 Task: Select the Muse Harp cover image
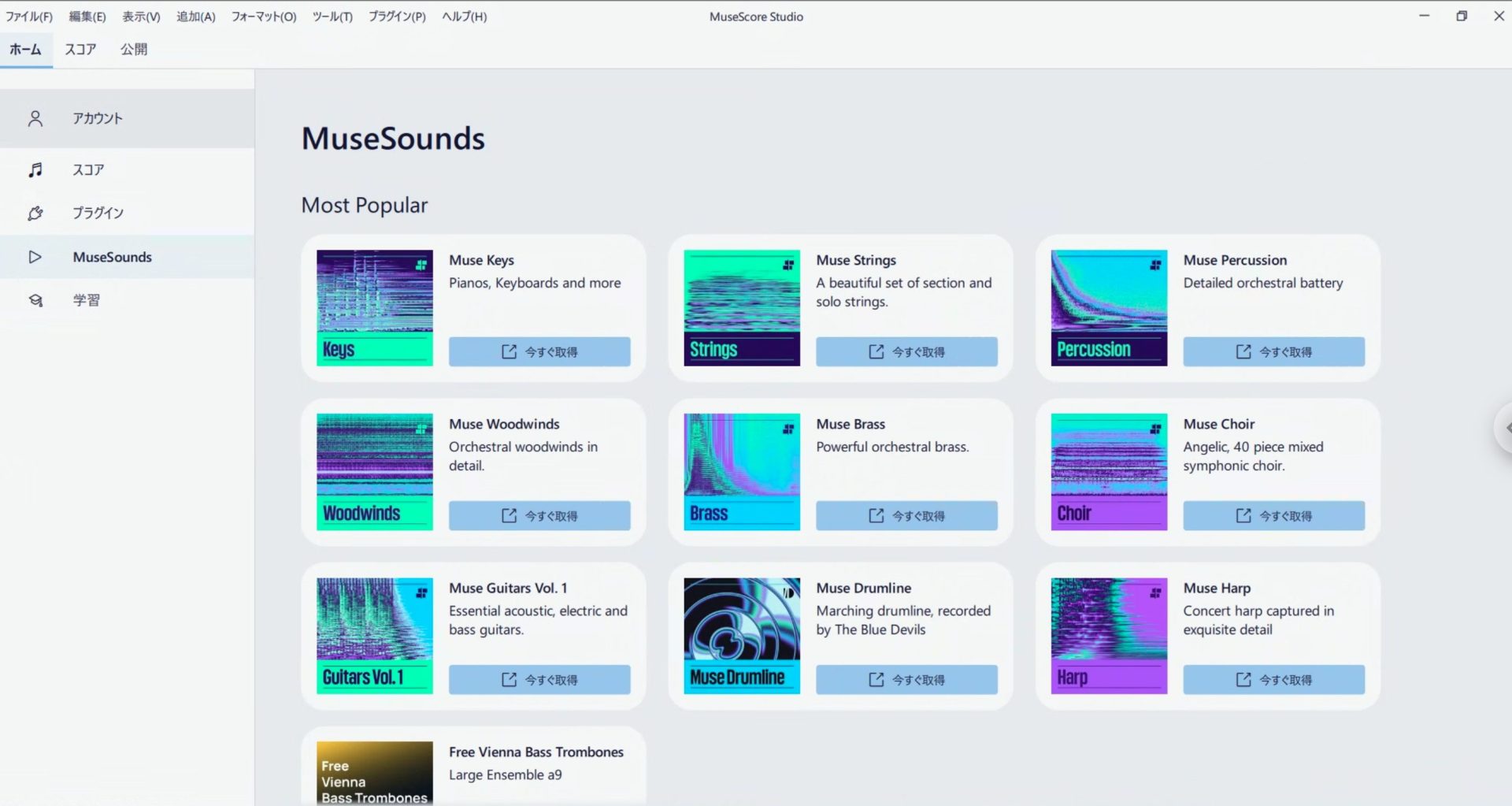click(x=1109, y=635)
